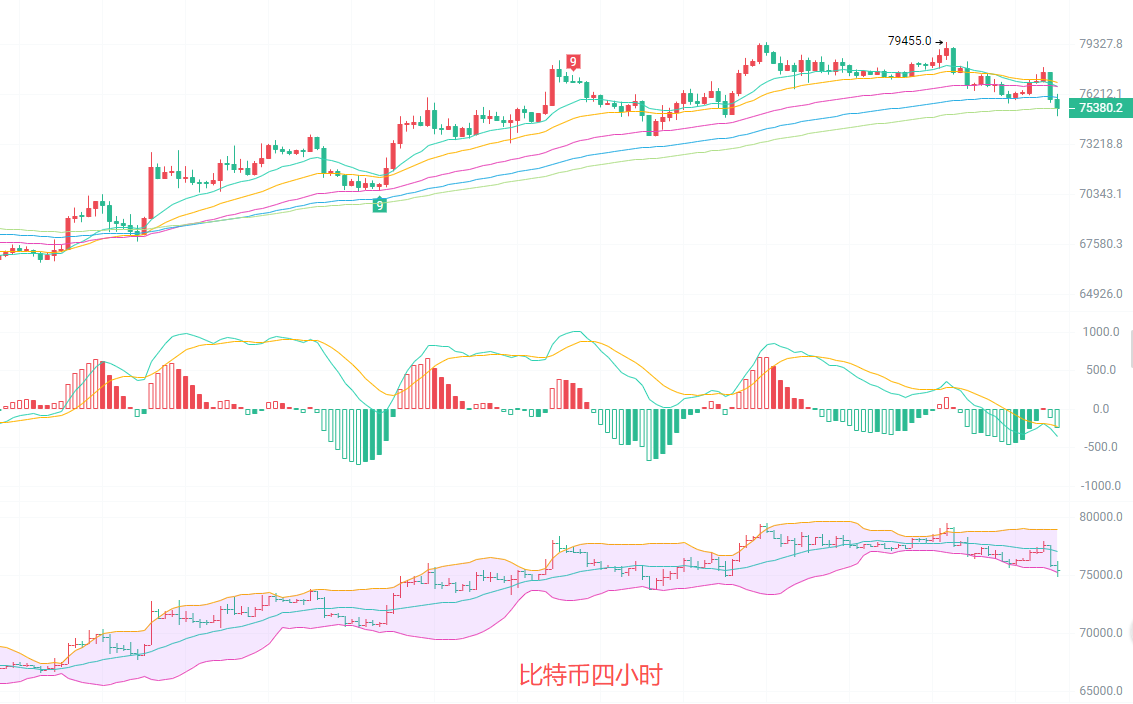Click the 1000.0 MACD axis label
Image resolution: width=1133 pixels, height=704 pixels.
coord(1102,332)
